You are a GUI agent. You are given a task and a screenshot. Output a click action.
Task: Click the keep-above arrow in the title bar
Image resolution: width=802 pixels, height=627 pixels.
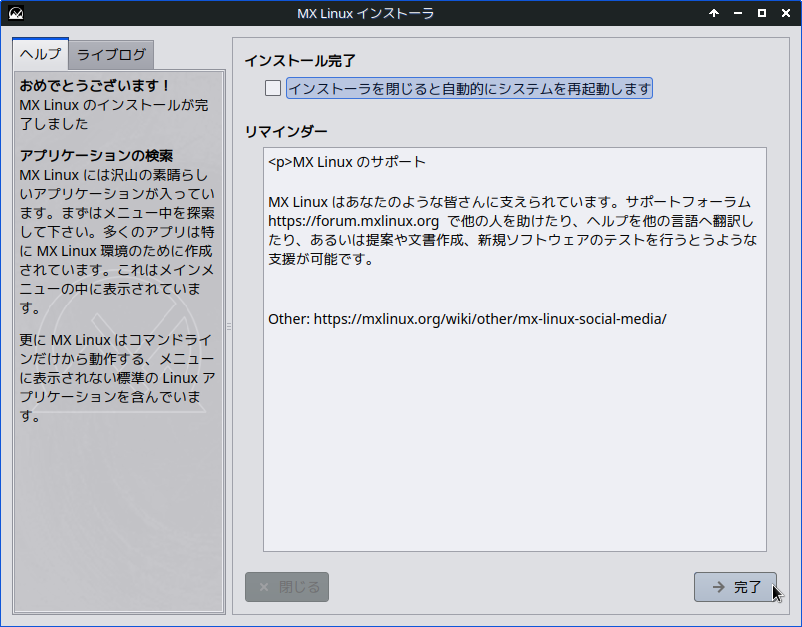pyautogui.click(x=714, y=13)
